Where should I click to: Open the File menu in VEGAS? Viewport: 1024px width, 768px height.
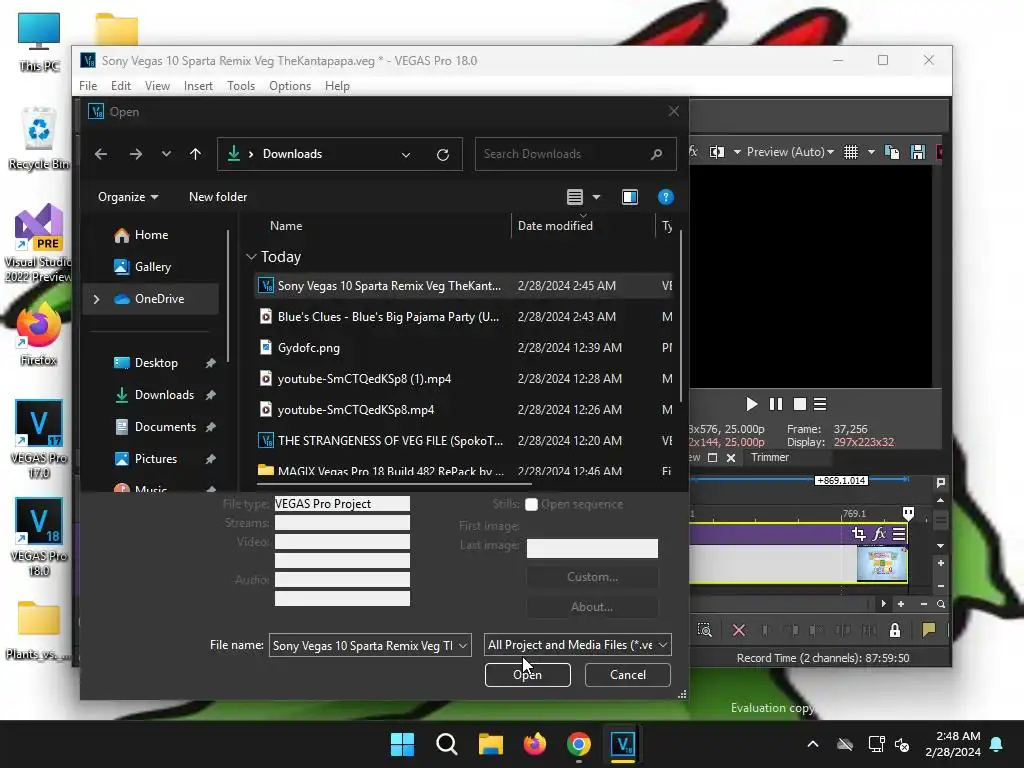pyautogui.click(x=88, y=86)
